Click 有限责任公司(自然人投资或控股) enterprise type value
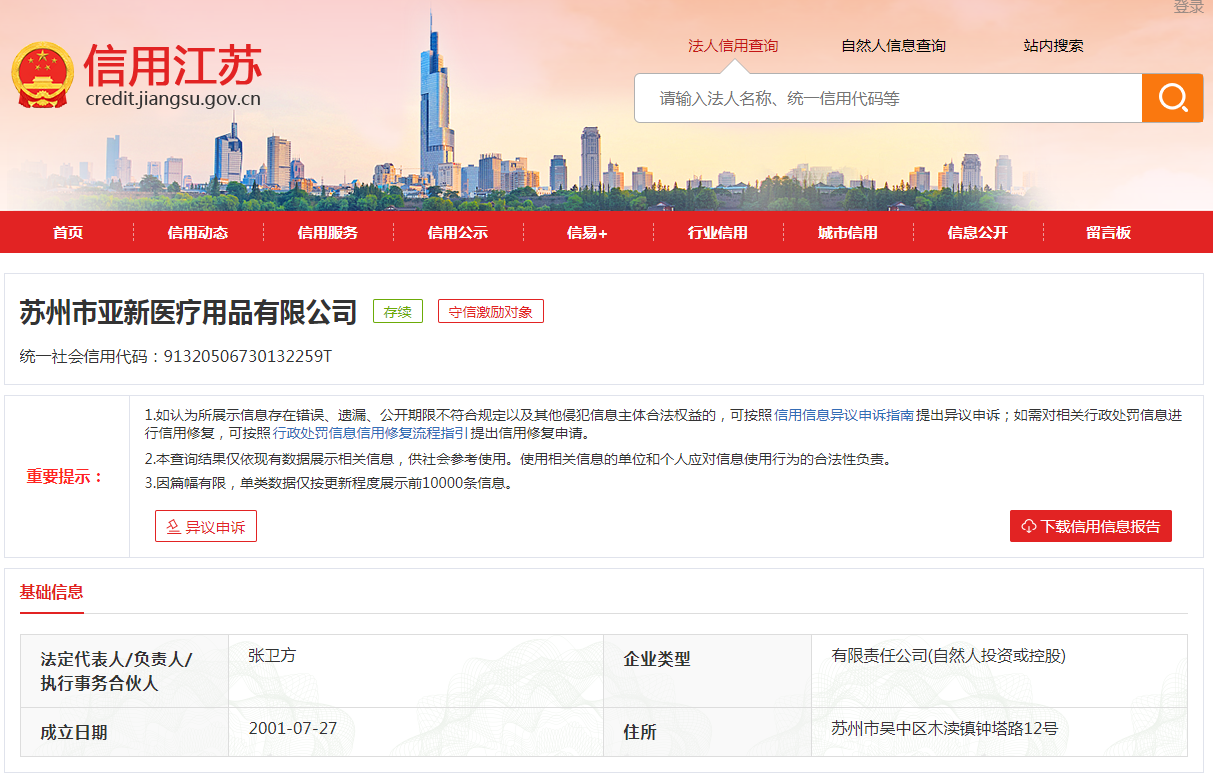Screen dimensions: 1213x779 pos(949,656)
